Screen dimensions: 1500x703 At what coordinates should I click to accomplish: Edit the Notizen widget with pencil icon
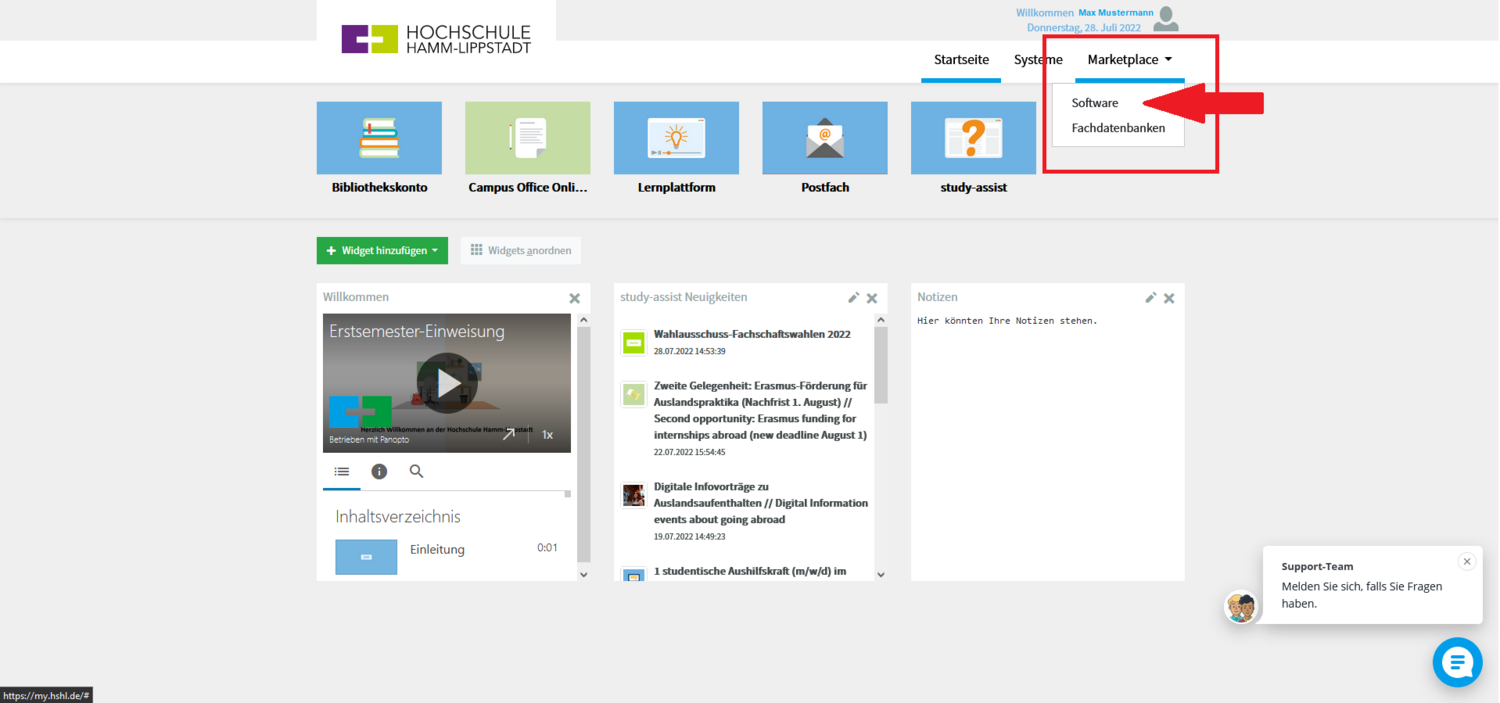1150,298
